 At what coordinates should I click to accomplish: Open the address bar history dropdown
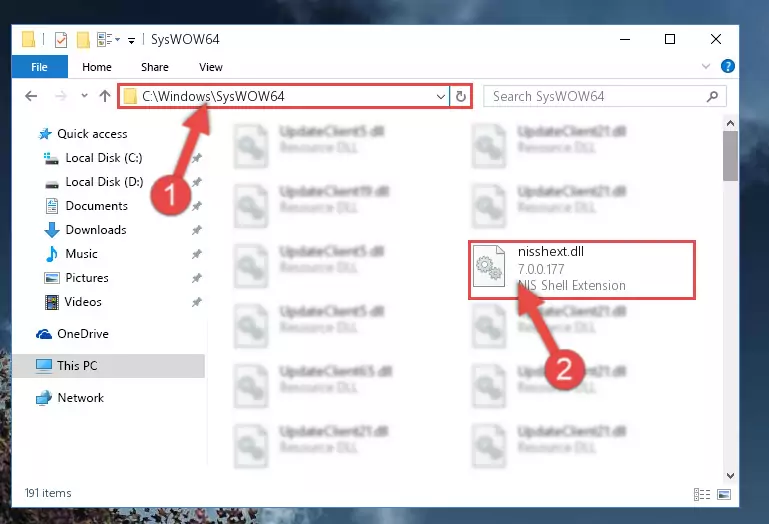(441, 97)
